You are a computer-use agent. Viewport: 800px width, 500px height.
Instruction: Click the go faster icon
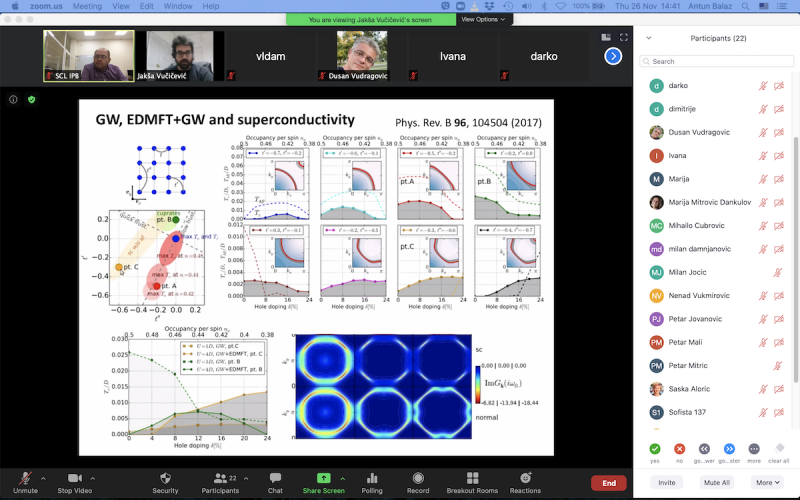click(729, 449)
